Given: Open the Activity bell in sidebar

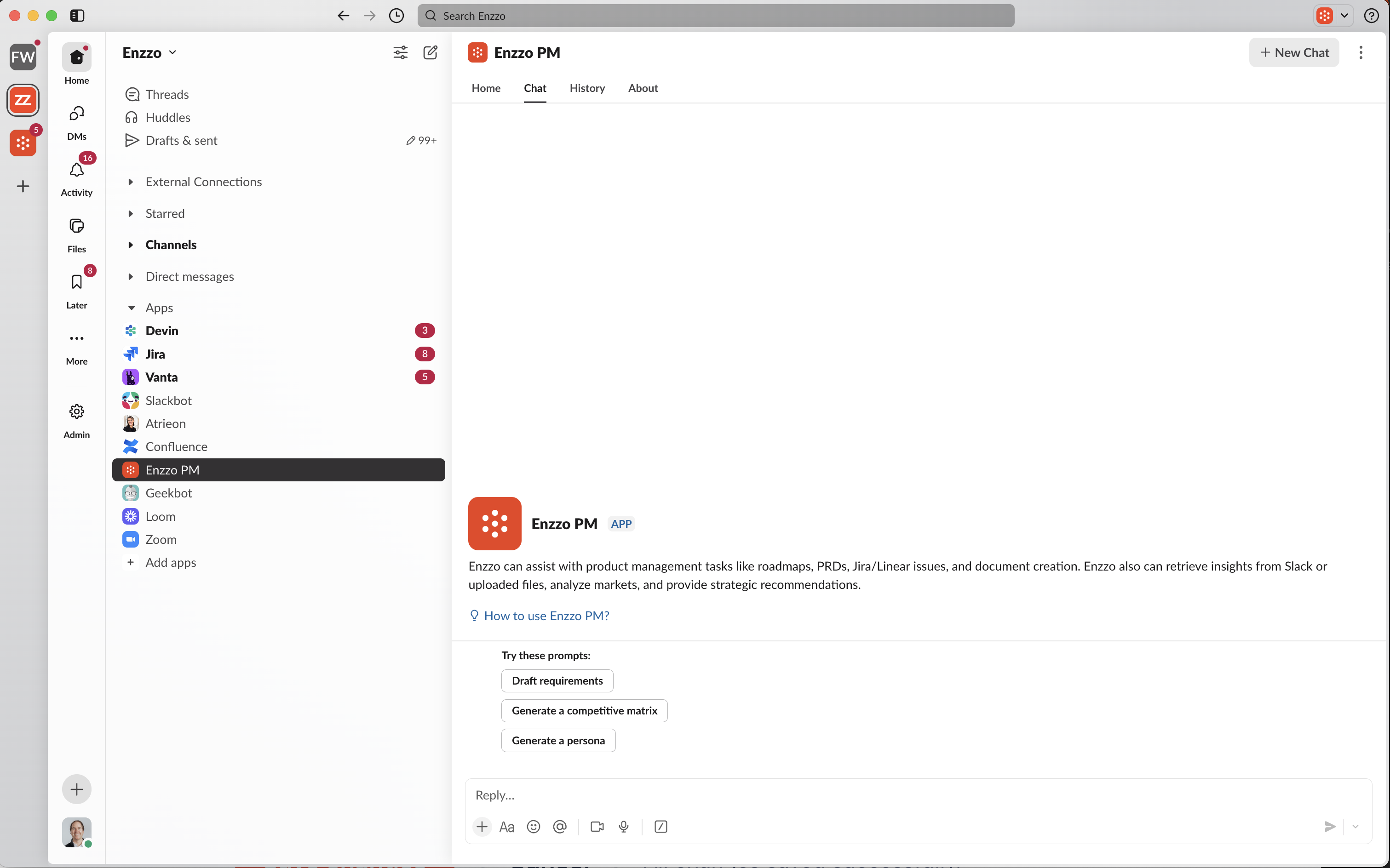Looking at the screenshot, I should point(76,171).
